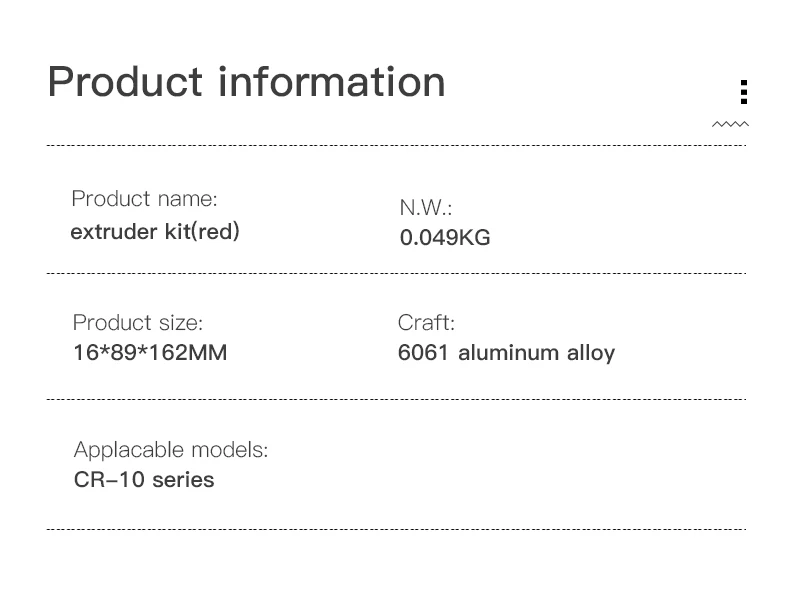Select the "Product size:" label

coord(137,323)
